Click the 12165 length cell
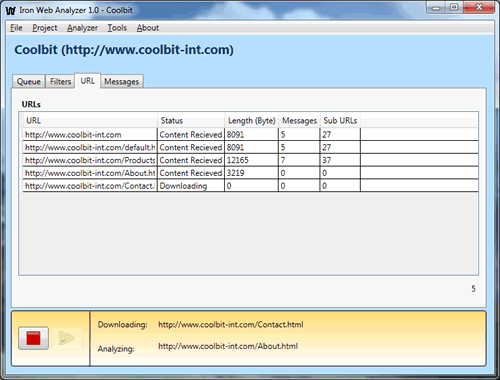 (251, 160)
